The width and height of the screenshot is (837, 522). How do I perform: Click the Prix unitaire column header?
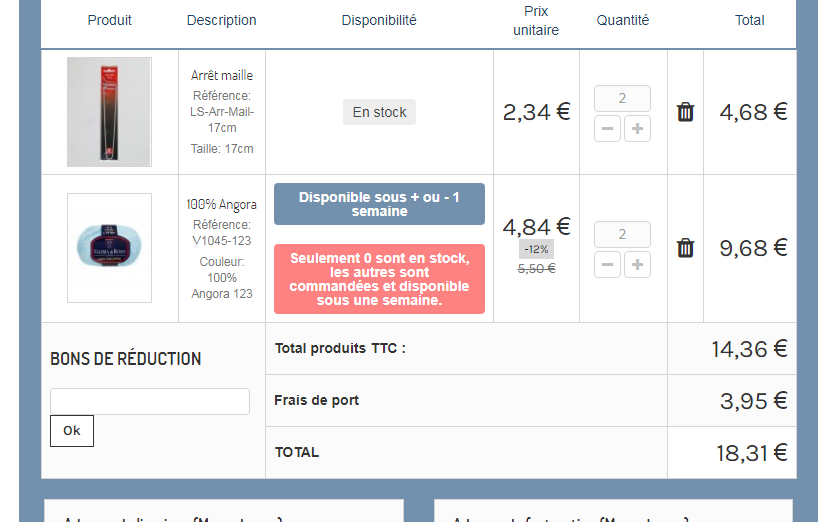[536, 20]
